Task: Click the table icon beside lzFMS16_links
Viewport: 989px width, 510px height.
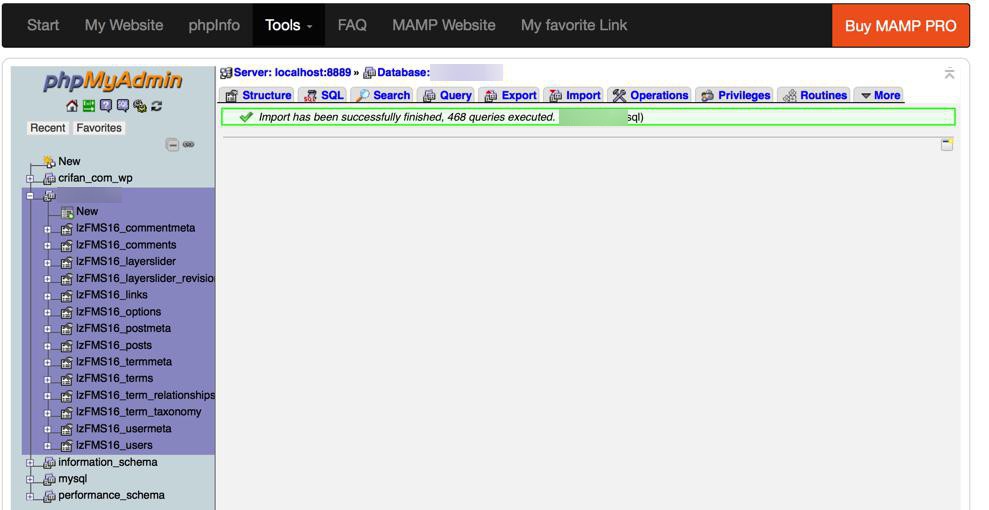Action: pyautogui.click(x=66, y=296)
